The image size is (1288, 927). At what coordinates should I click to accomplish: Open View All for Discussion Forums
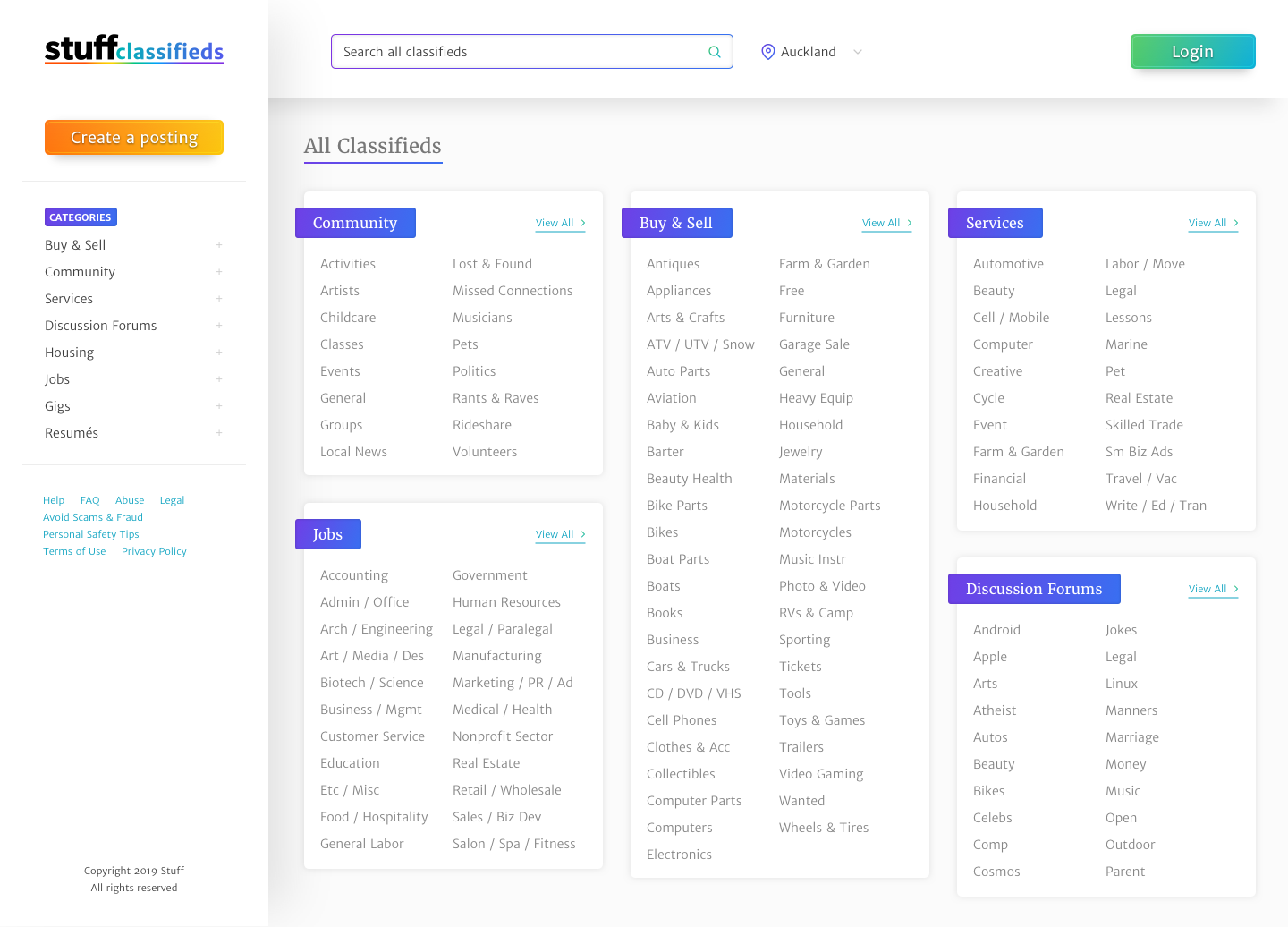(1213, 590)
